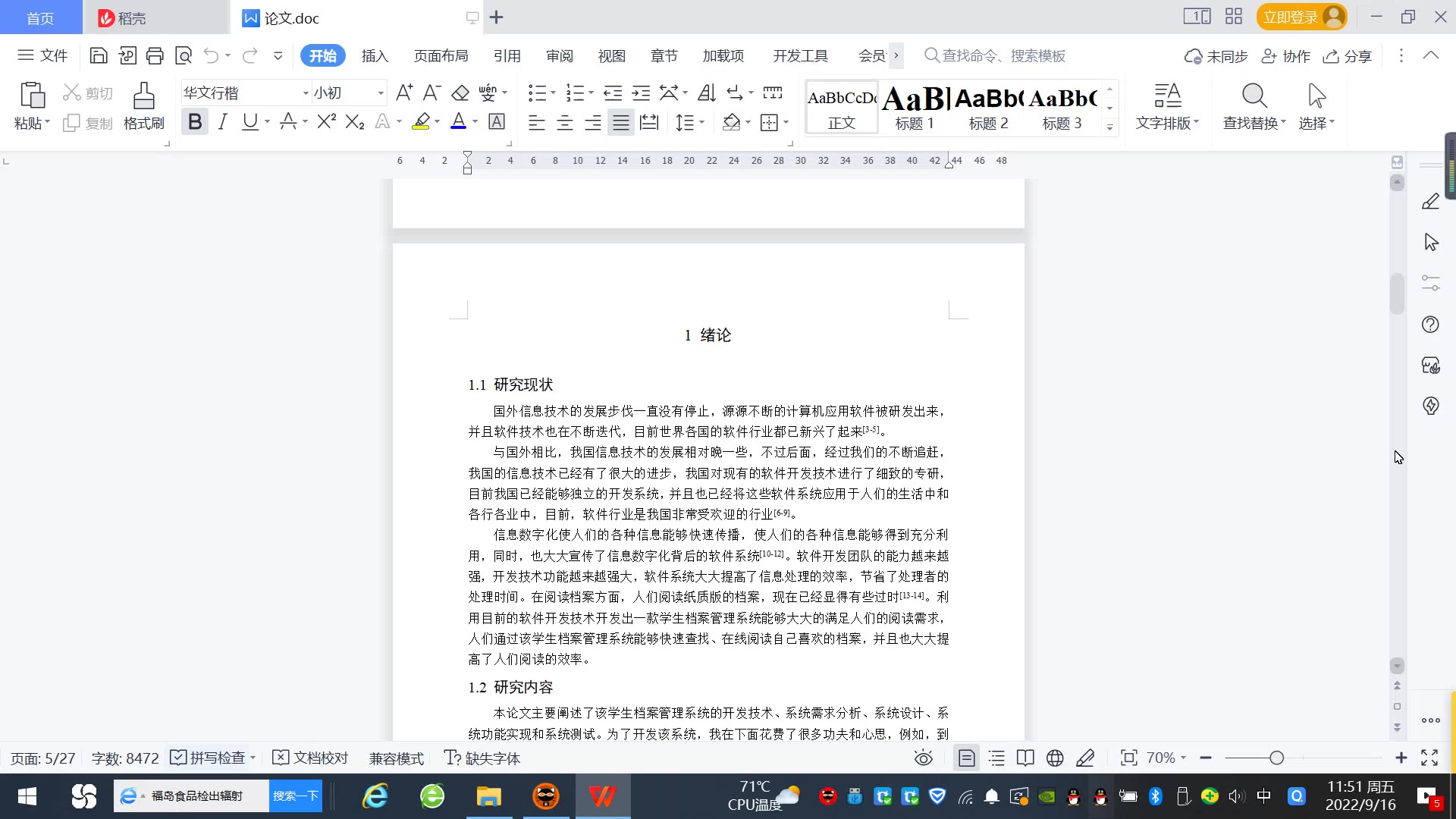Switch to the 页面布局 ribbon tab

[x=441, y=55]
